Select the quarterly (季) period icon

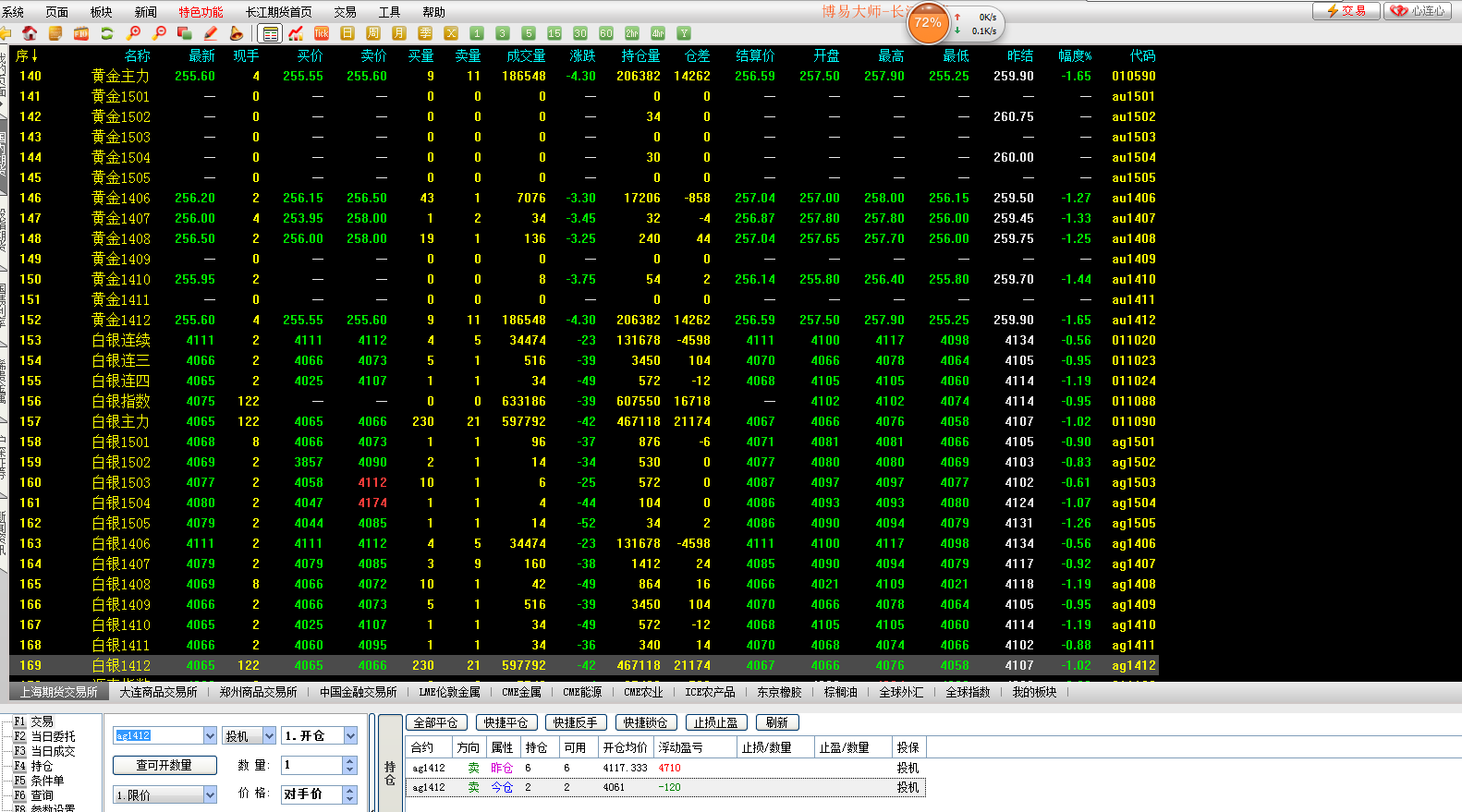click(425, 33)
